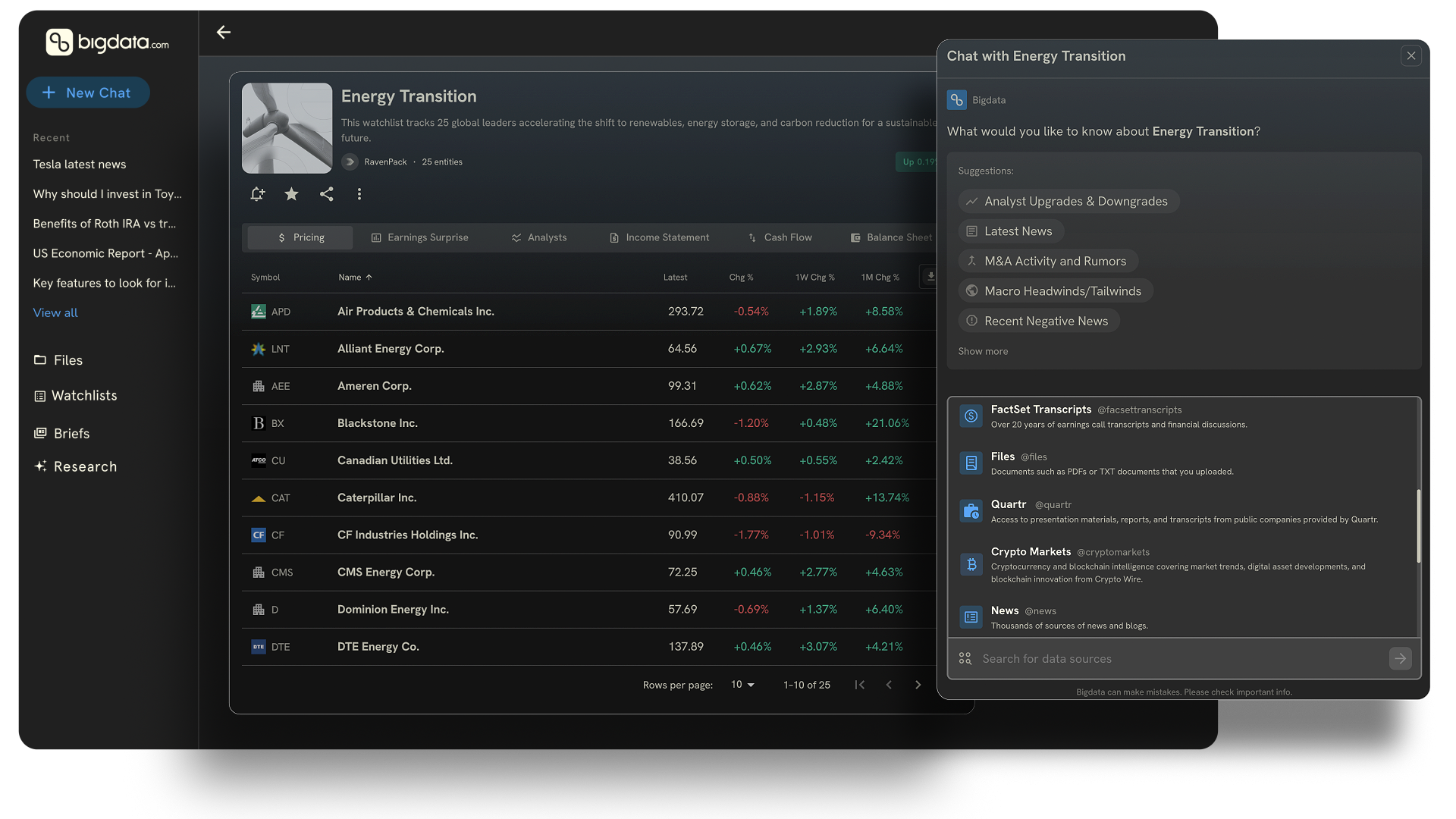Click the download icon above table
This screenshot has width=1456, height=819.
point(930,277)
